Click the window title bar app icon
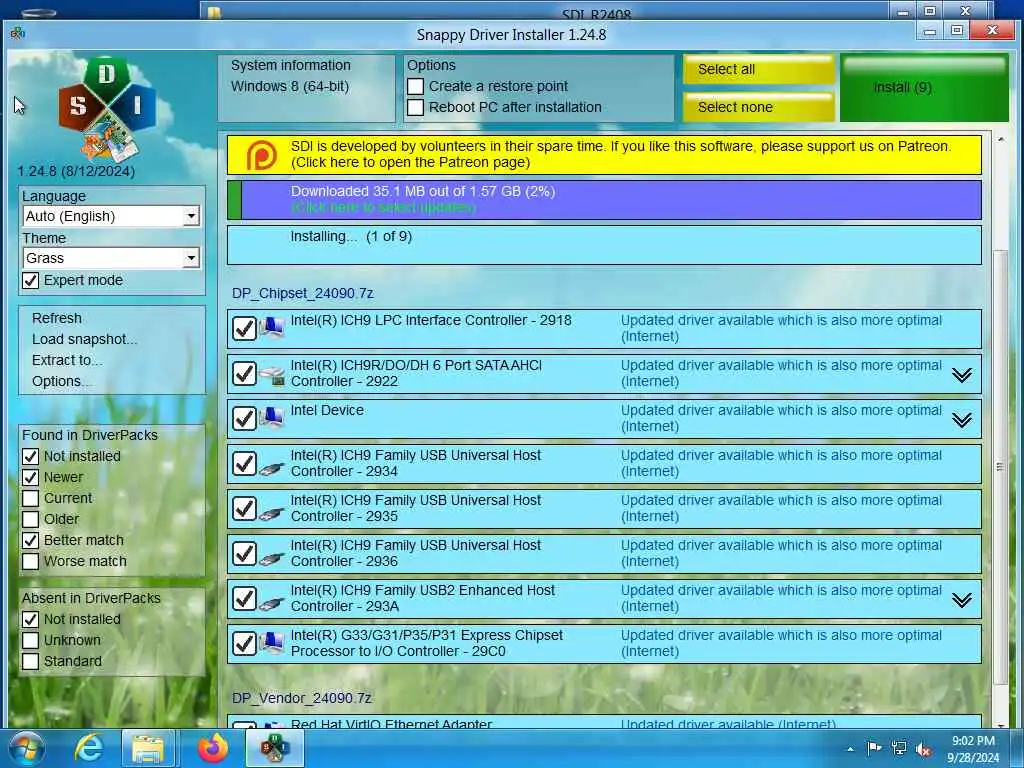Screen dimensions: 1024x768 click(x=18, y=33)
